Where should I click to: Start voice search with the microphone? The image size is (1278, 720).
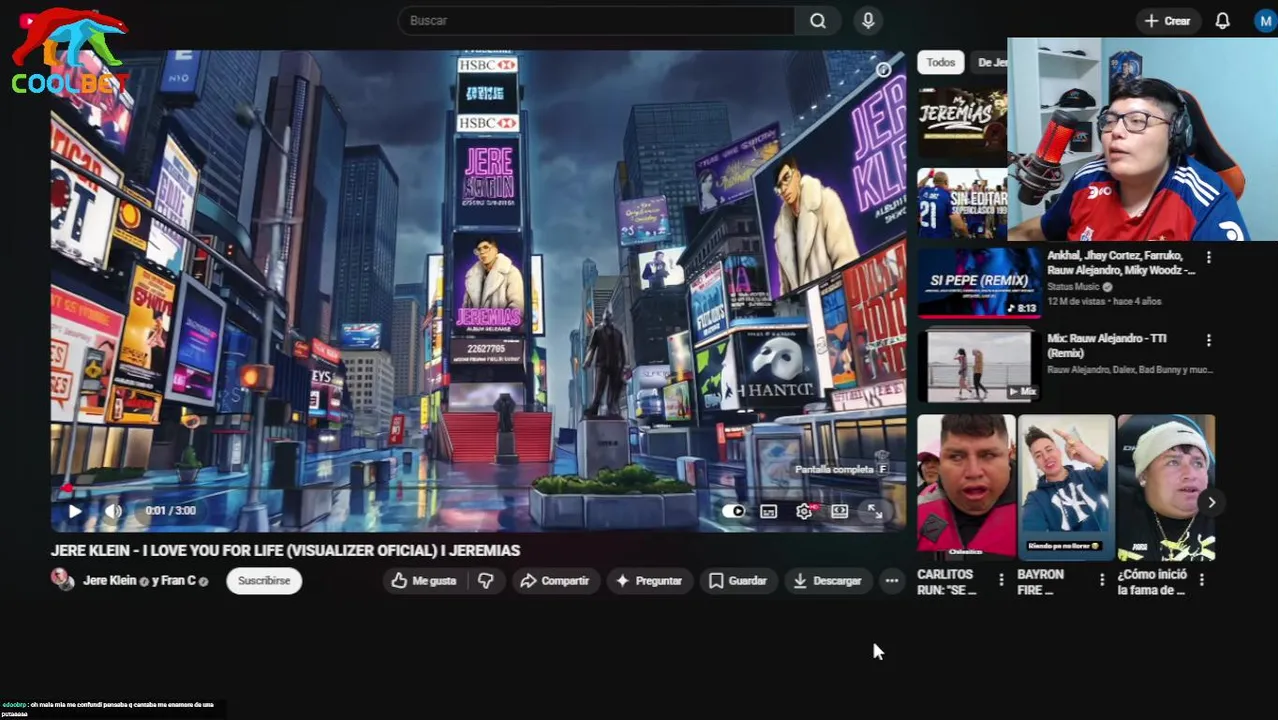click(868, 21)
